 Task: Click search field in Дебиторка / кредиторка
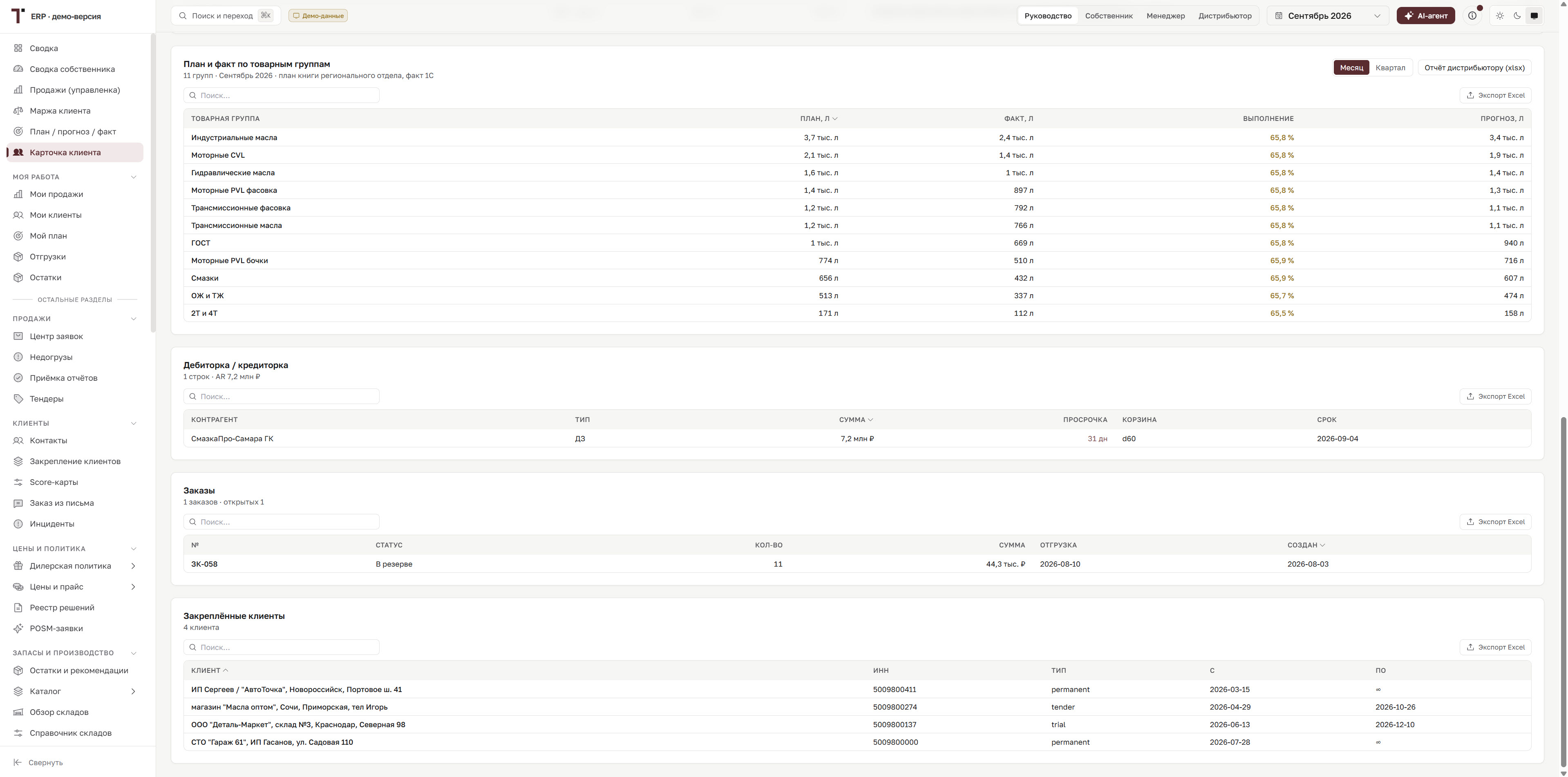click(x=281, y=397)
